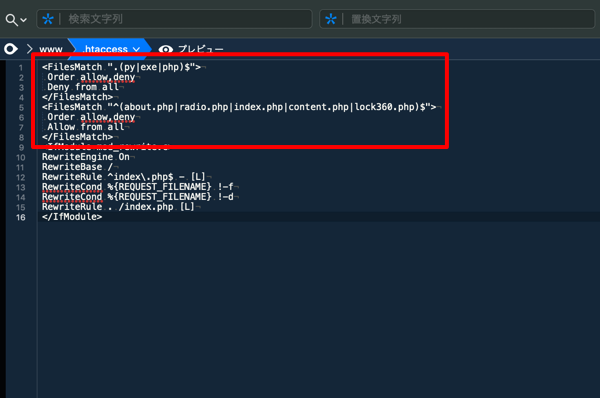This screenshot has width=600, height=398.
Task: Toggle the search field pattern asterisk icon
Action: 48,19
